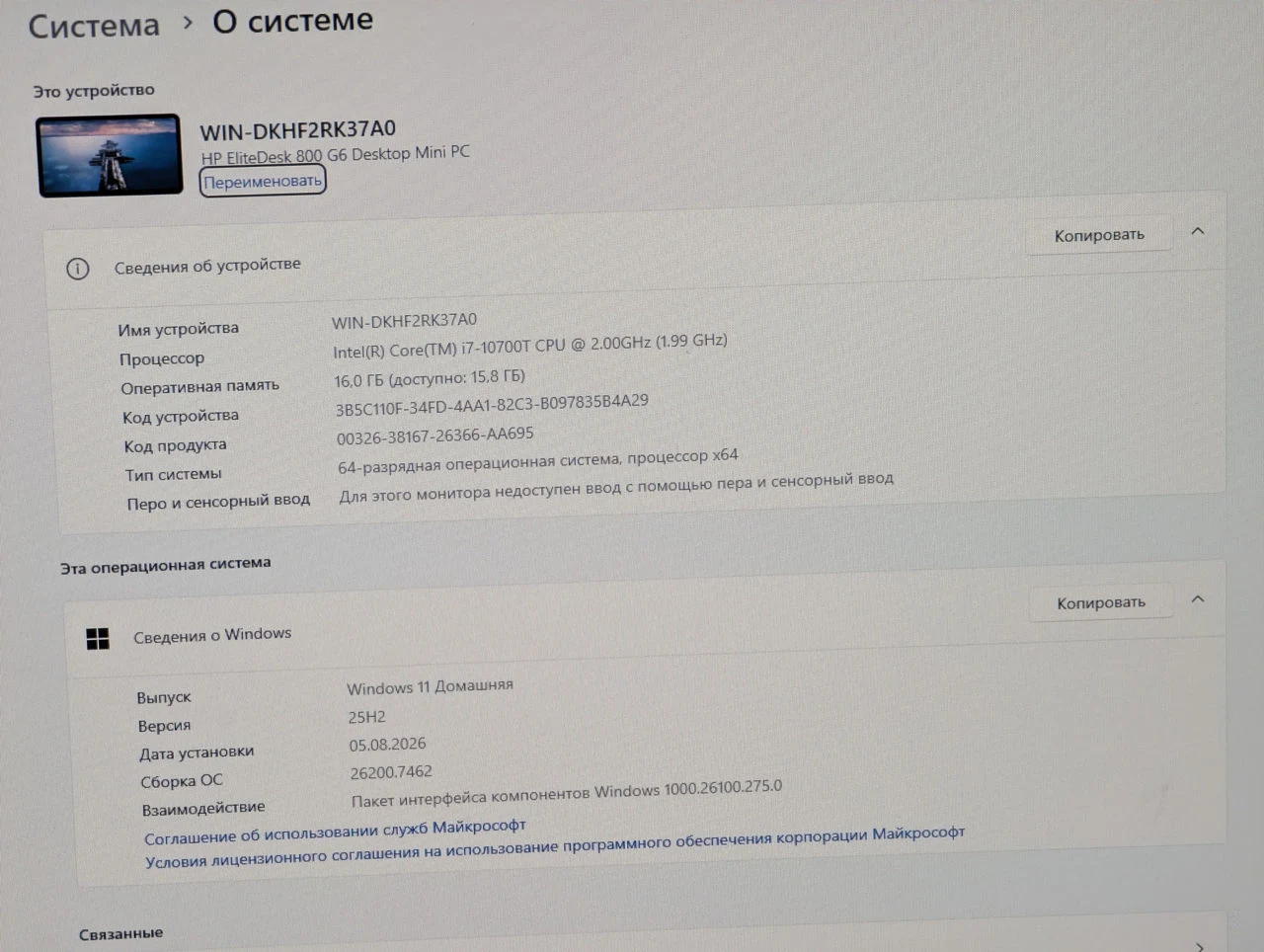This screenshot has width=1264, height=952.
Task: Click the large WIN-DKHF2RK37A0 heading beside the thumbnail
Action: pos(298,129)
